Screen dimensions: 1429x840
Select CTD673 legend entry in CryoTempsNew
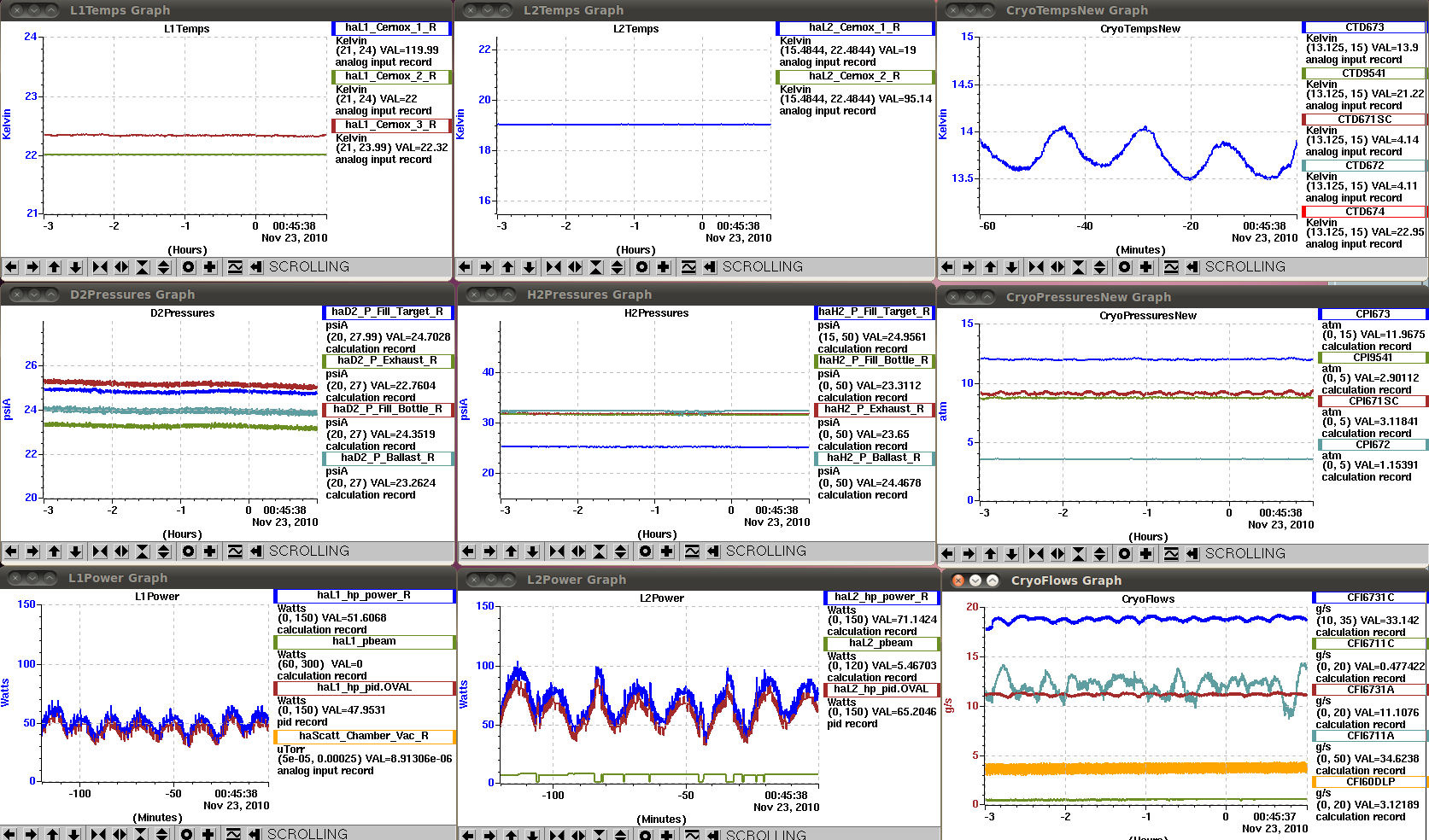coord(1365,28)
